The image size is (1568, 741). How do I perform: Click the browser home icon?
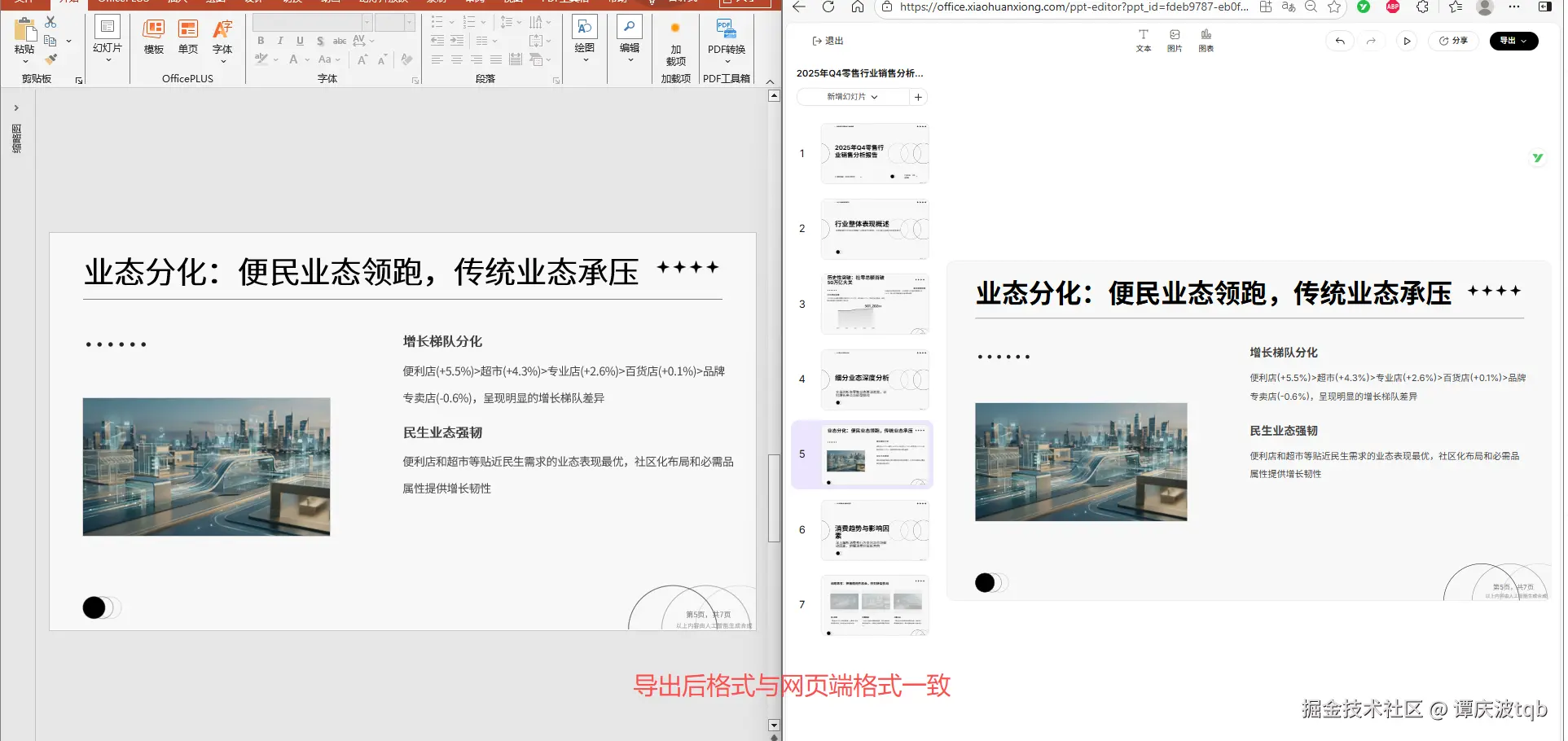point(858,7)
